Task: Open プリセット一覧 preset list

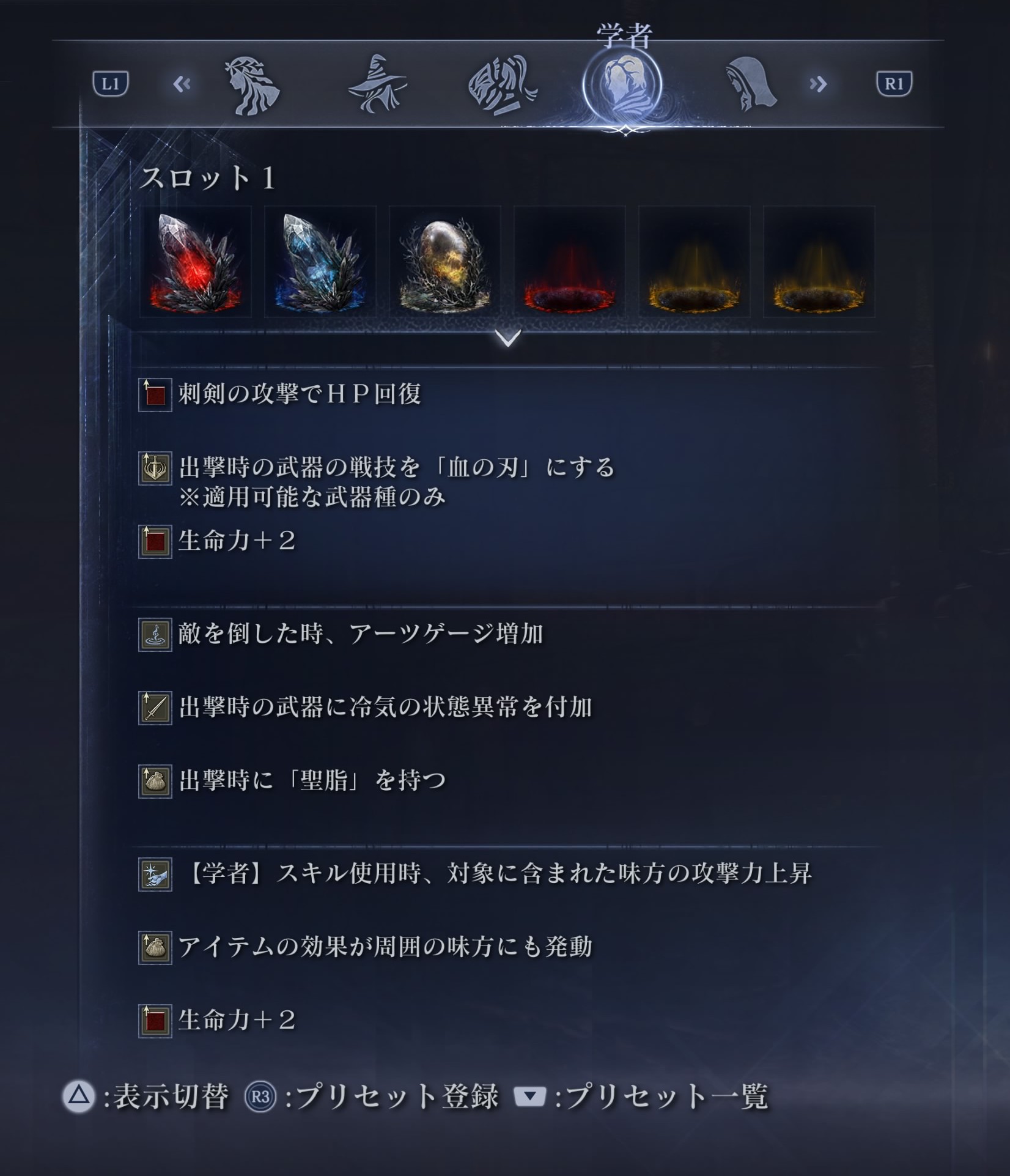Action: pyautogui.click(x=641, y=1096)
